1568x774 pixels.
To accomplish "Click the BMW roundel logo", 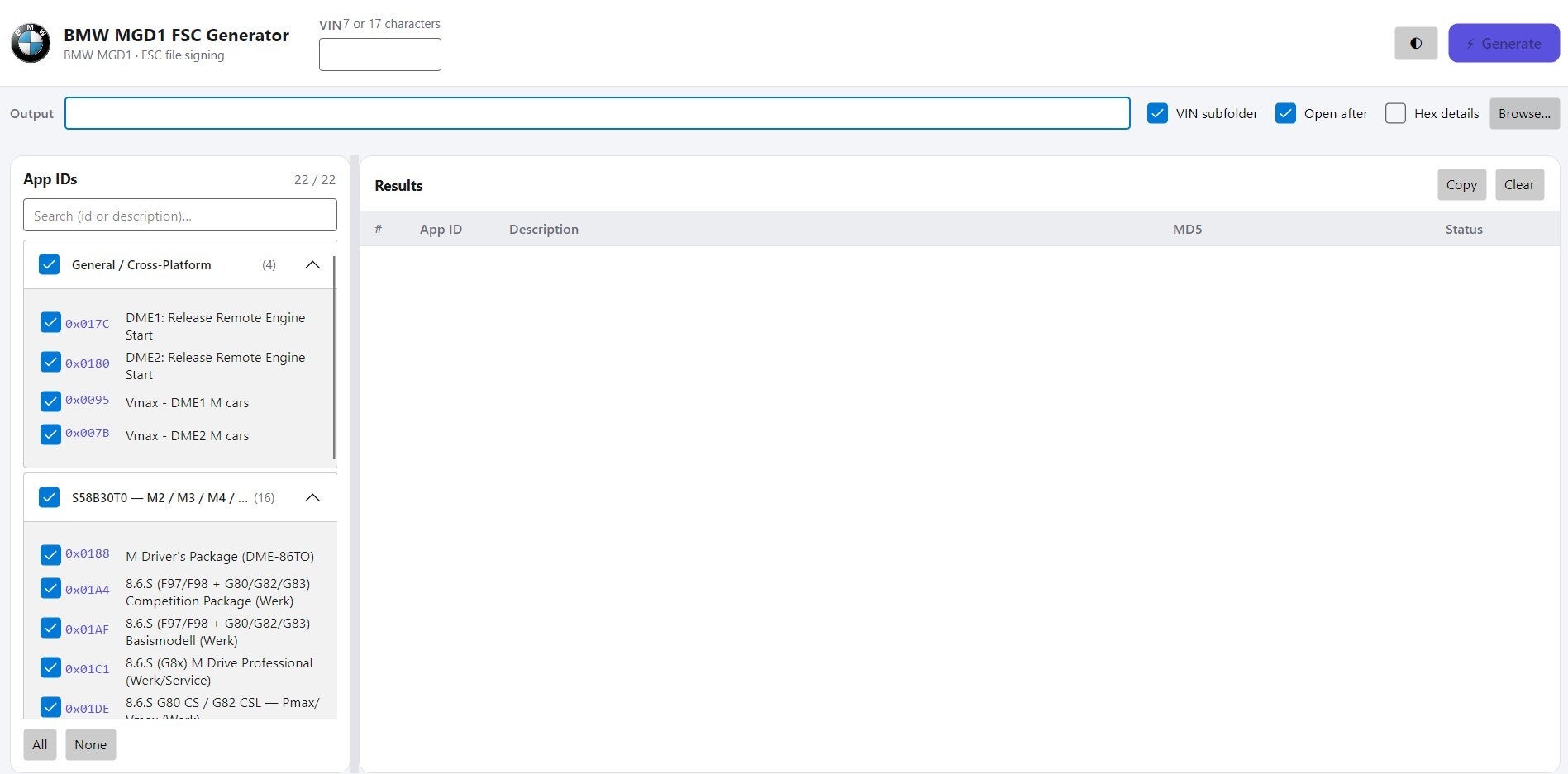I will click(31, 43).
